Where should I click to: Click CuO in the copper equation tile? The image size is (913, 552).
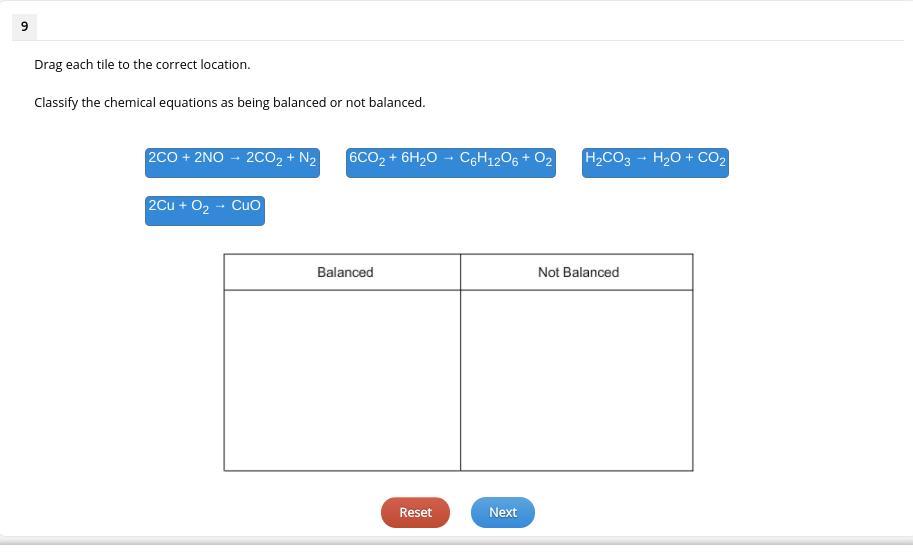pos(246,206)
